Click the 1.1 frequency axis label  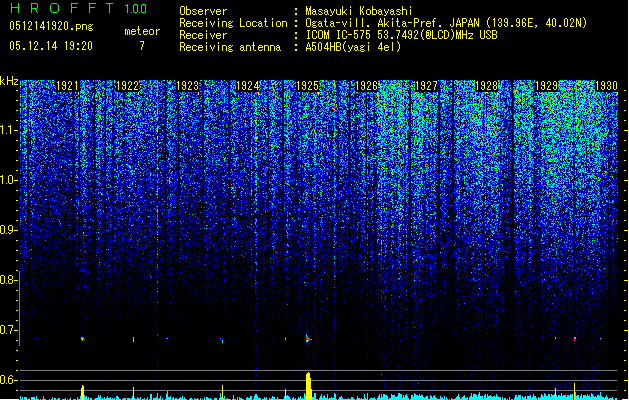coord(9,130)
